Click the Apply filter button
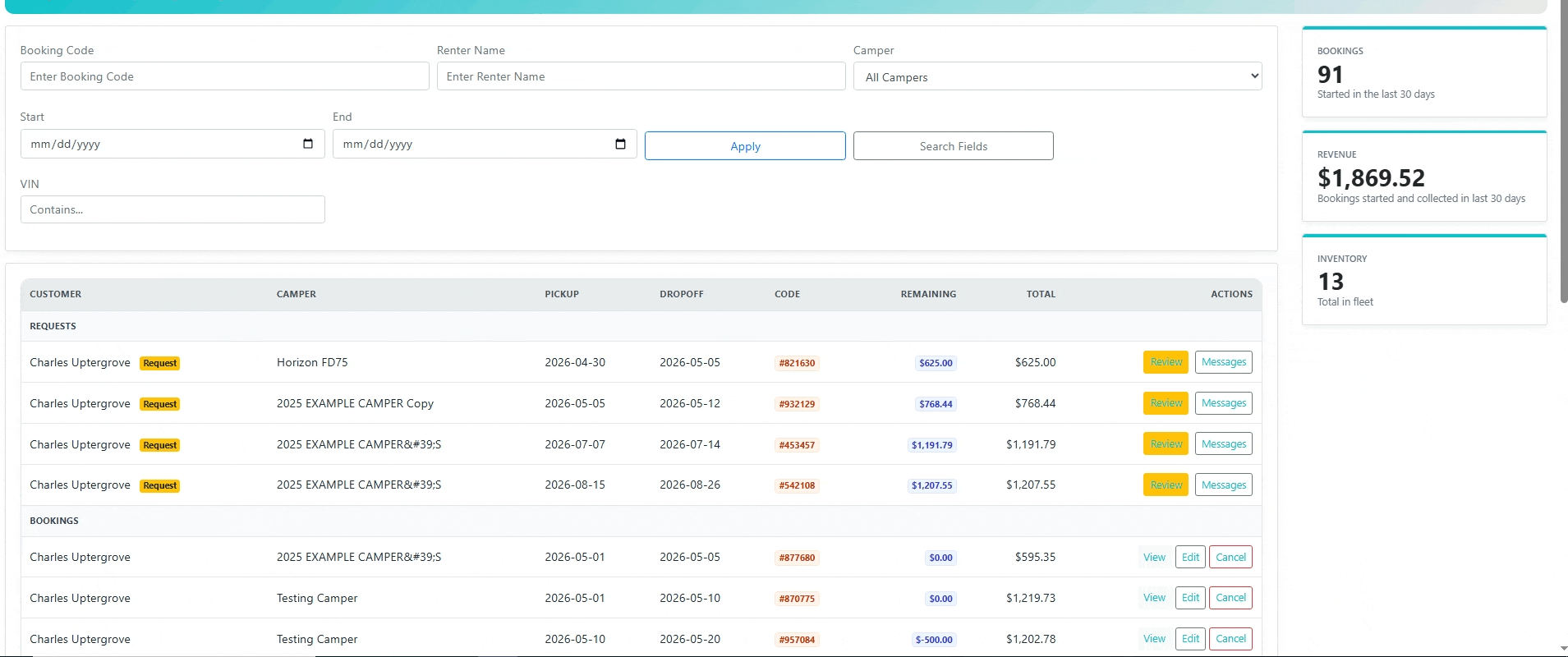This screenshot has width=1568, height=657. pos(745,146)
